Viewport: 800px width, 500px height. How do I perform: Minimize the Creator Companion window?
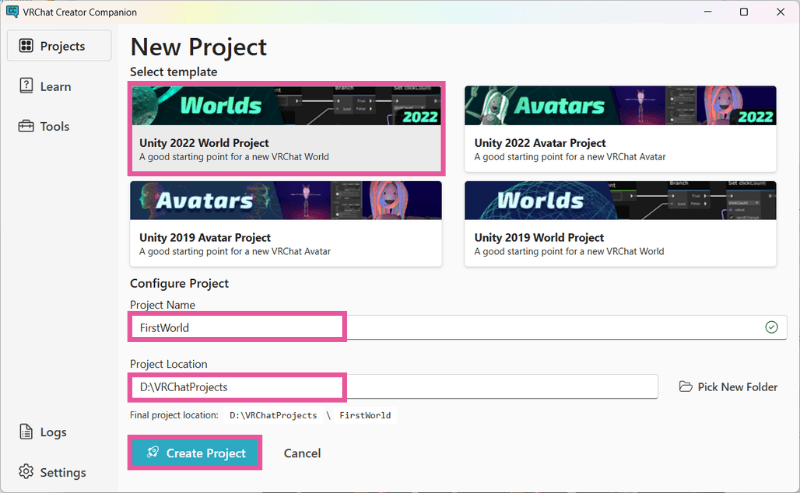tap(708, 12)
